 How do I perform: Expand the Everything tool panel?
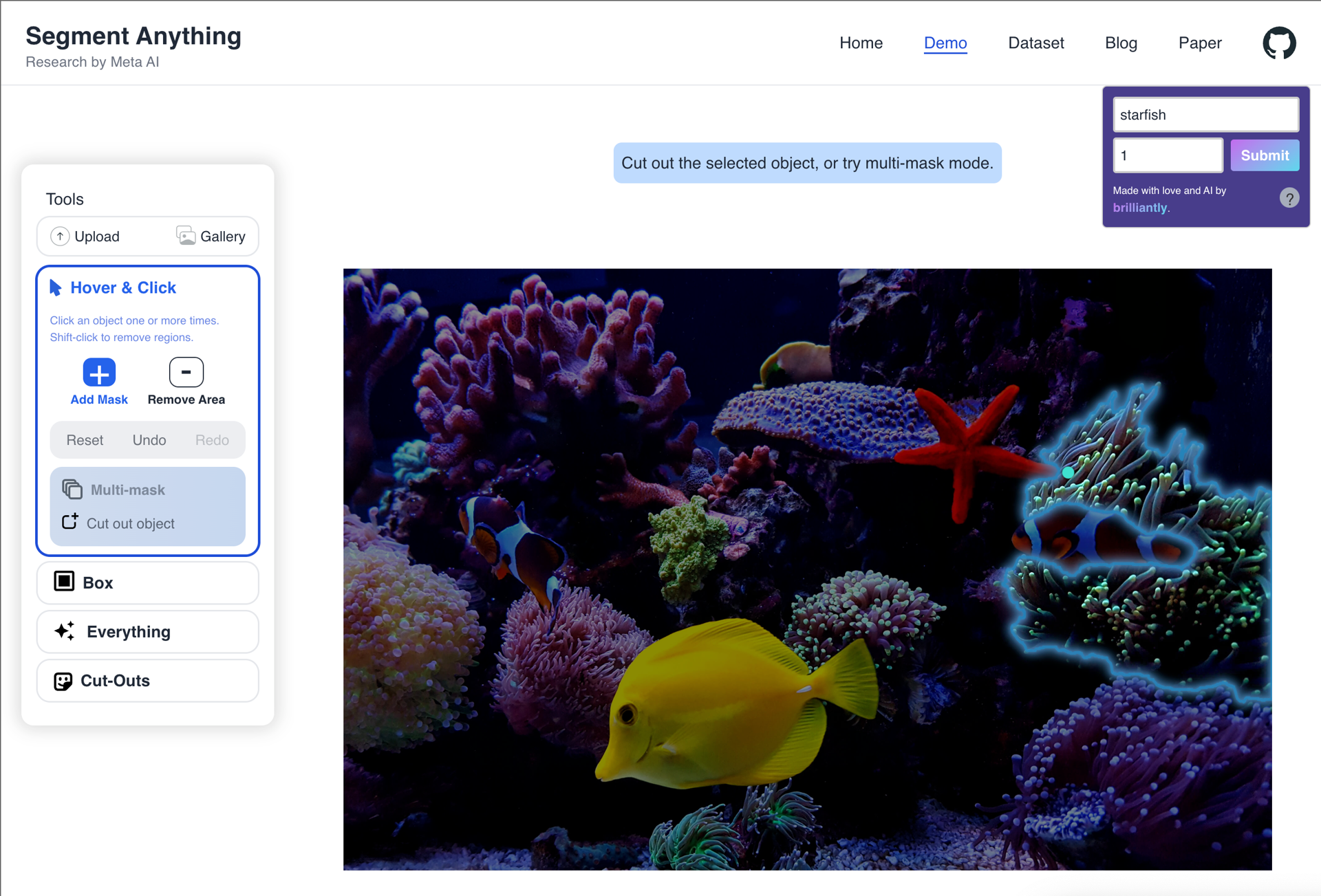click(x=148, y=631)
